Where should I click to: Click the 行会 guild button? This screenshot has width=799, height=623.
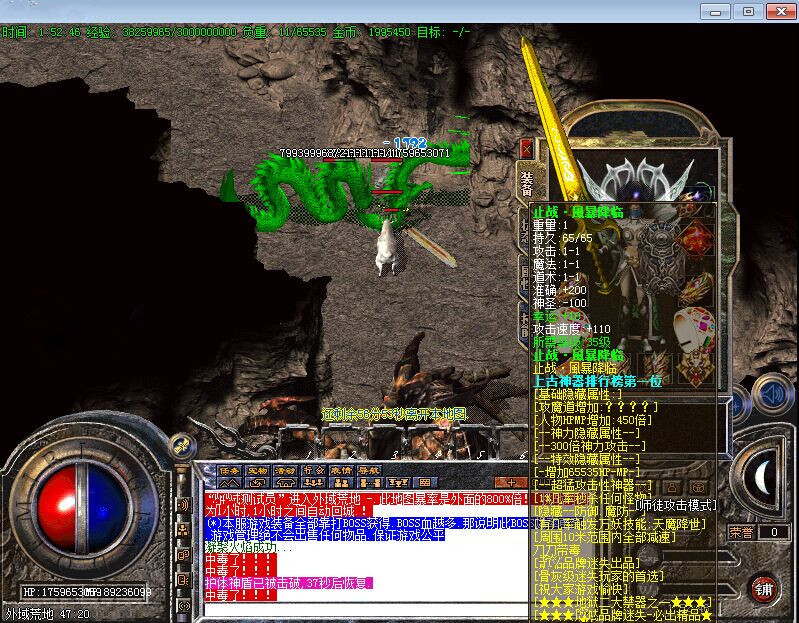tap(314, 470)
